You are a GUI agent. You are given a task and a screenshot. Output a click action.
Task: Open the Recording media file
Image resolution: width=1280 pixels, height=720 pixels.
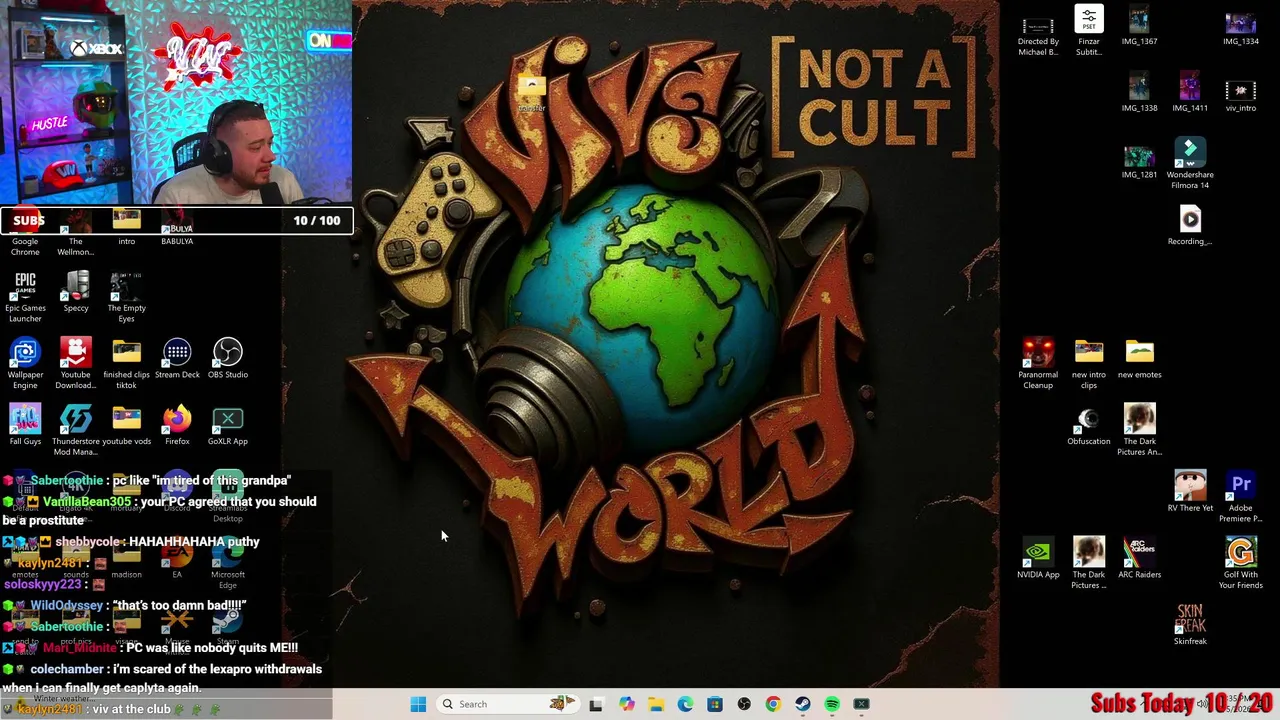click(1190, 225)
